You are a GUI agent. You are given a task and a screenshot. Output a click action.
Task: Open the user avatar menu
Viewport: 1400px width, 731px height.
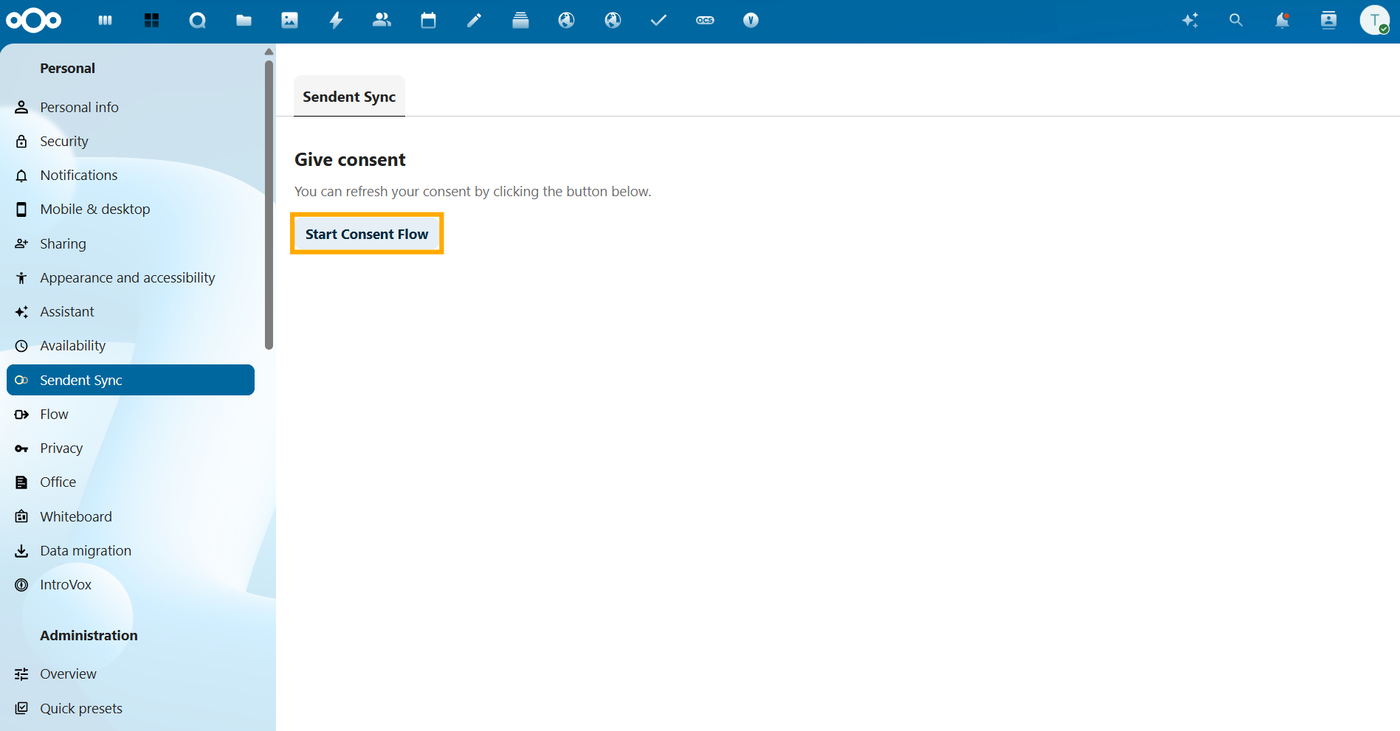pyautogui.click(x=1374, y=20)
